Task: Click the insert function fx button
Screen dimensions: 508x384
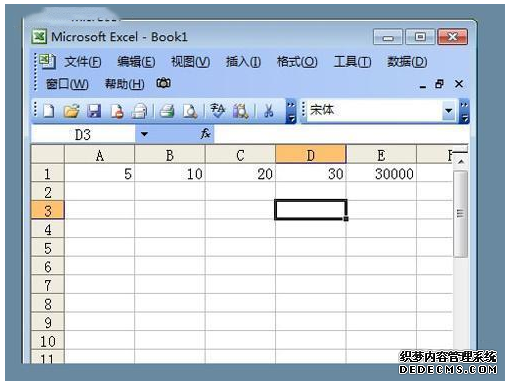Action: click(x=205, y=134)
